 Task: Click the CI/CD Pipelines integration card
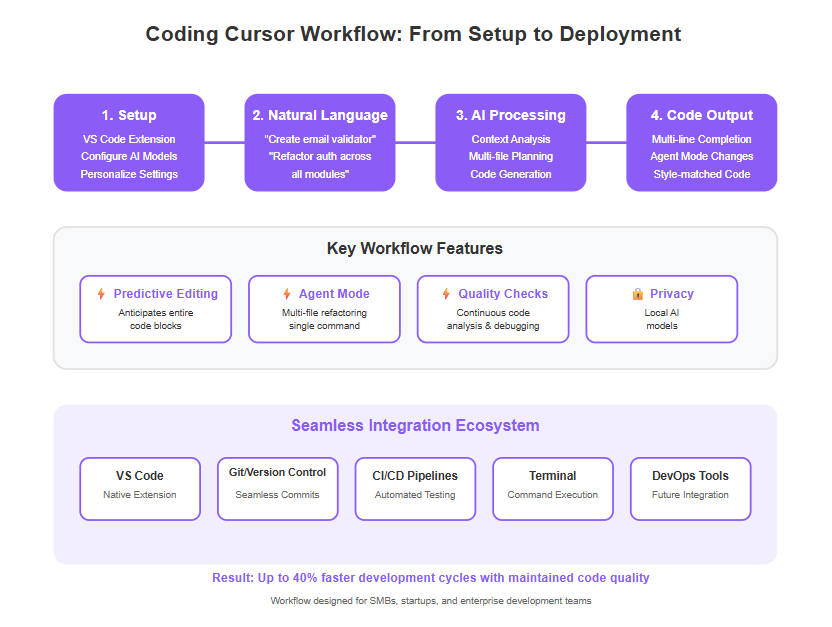tap(415, 489)
